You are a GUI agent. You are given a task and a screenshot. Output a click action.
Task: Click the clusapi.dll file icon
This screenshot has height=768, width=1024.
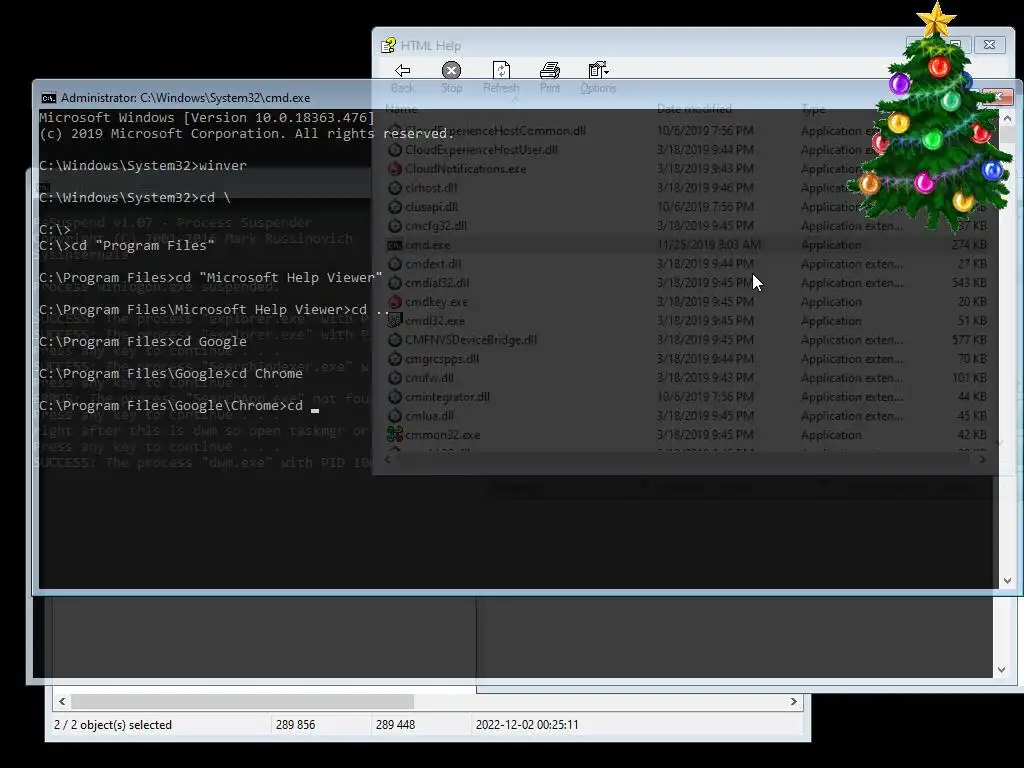(x=394, y=206)
